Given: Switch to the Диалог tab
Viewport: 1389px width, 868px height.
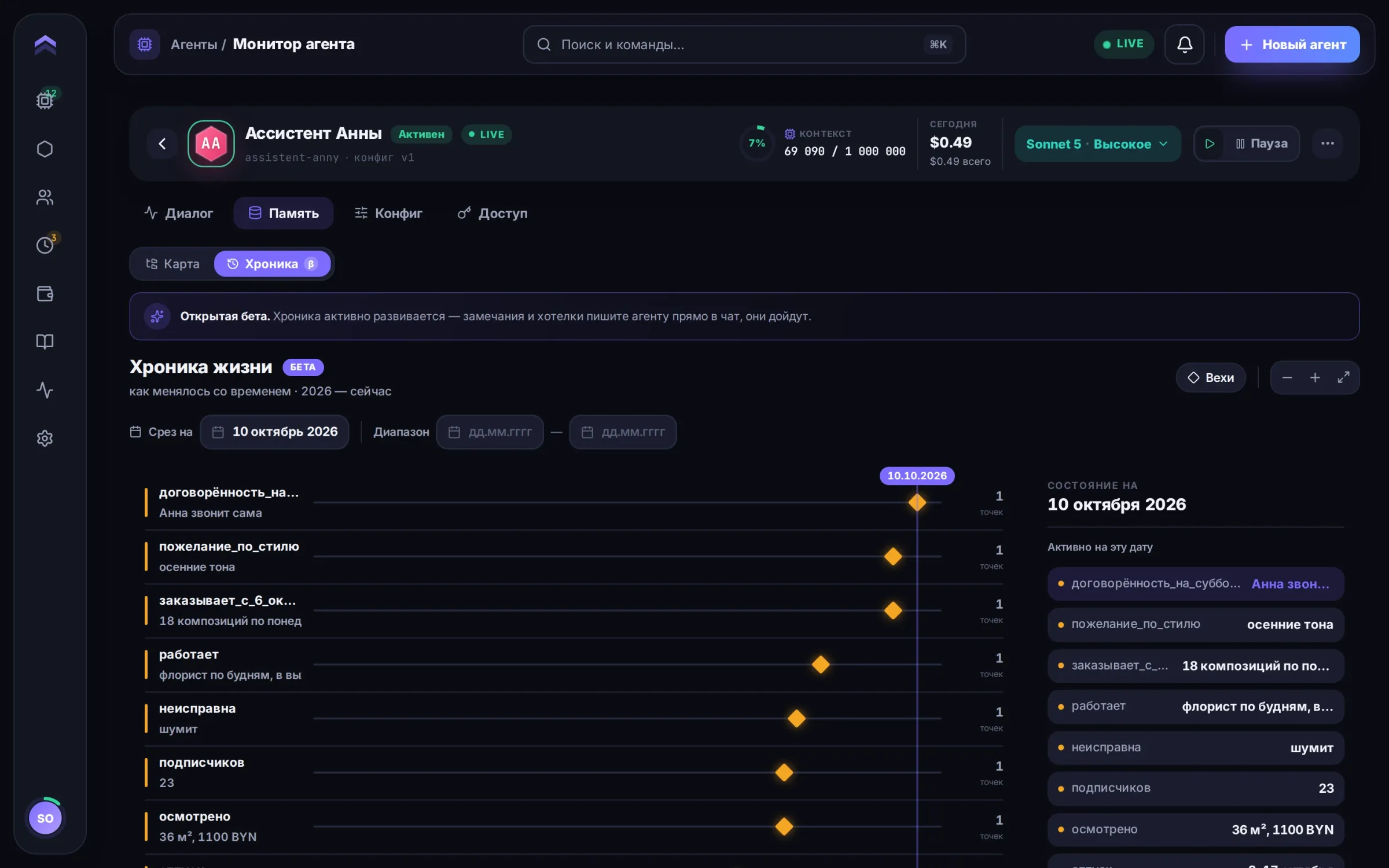Looking at the screenshot, I should click(x=178, y=213).
